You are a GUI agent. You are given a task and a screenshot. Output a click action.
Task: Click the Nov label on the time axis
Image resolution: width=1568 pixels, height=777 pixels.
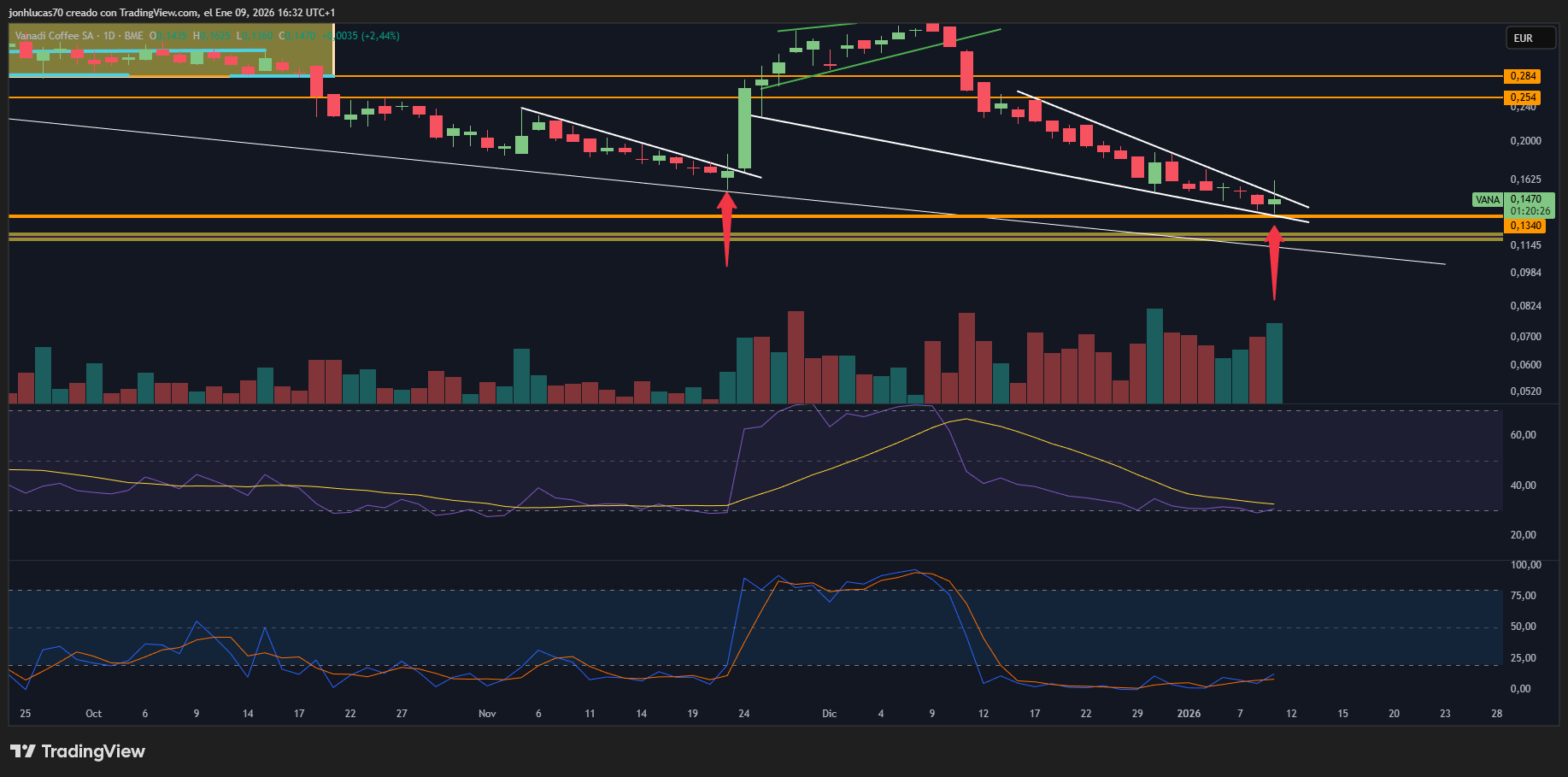tap(487, 714)
